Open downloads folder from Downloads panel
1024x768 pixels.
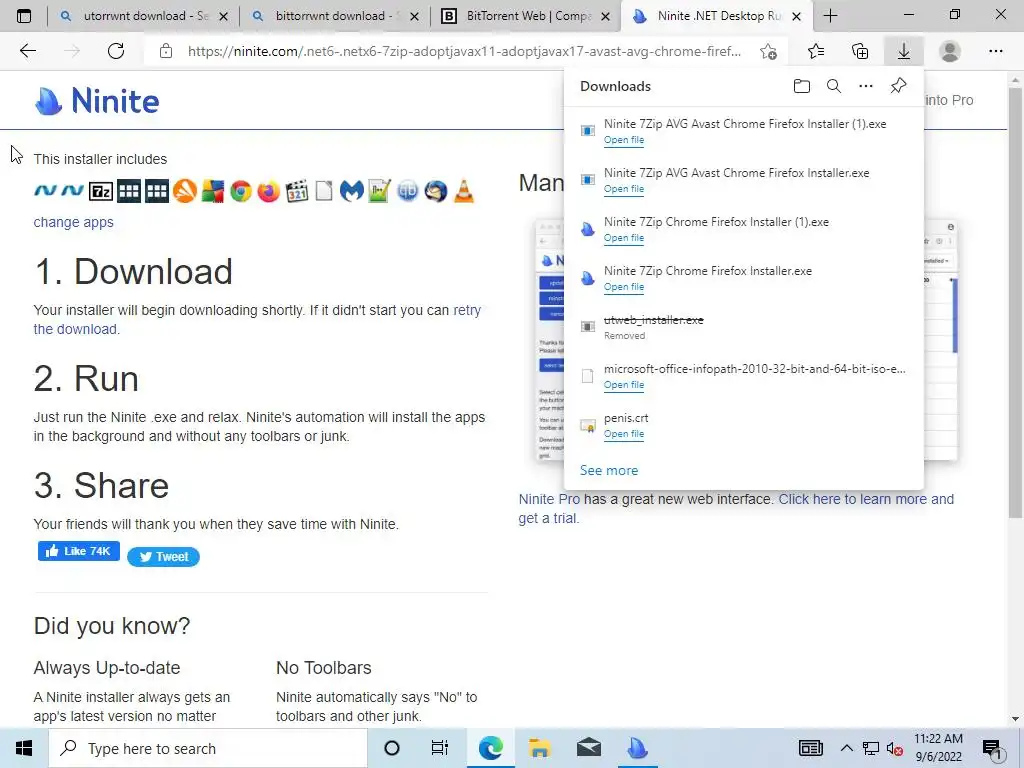tap(802, 86)
